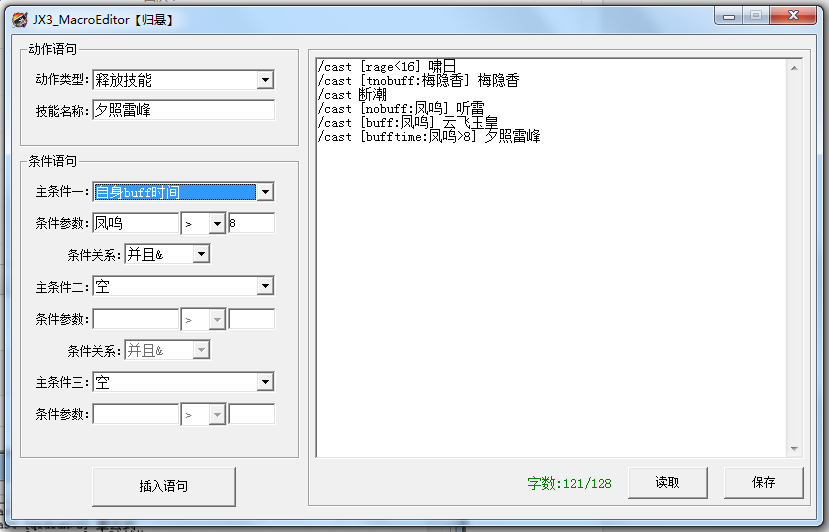
Task: Click the macro text scrollbar down arrow
Action: [x=794, y=448]
